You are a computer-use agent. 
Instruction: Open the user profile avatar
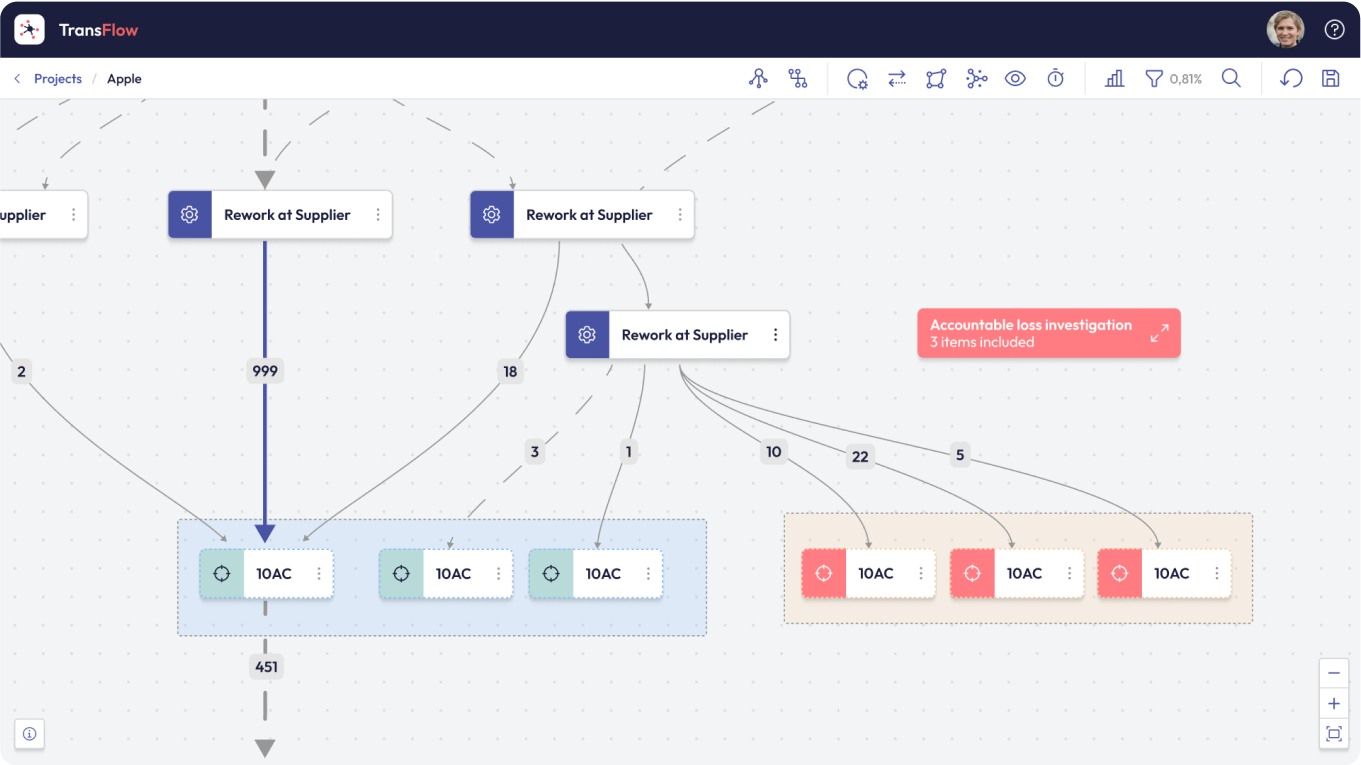point(1285,29)
